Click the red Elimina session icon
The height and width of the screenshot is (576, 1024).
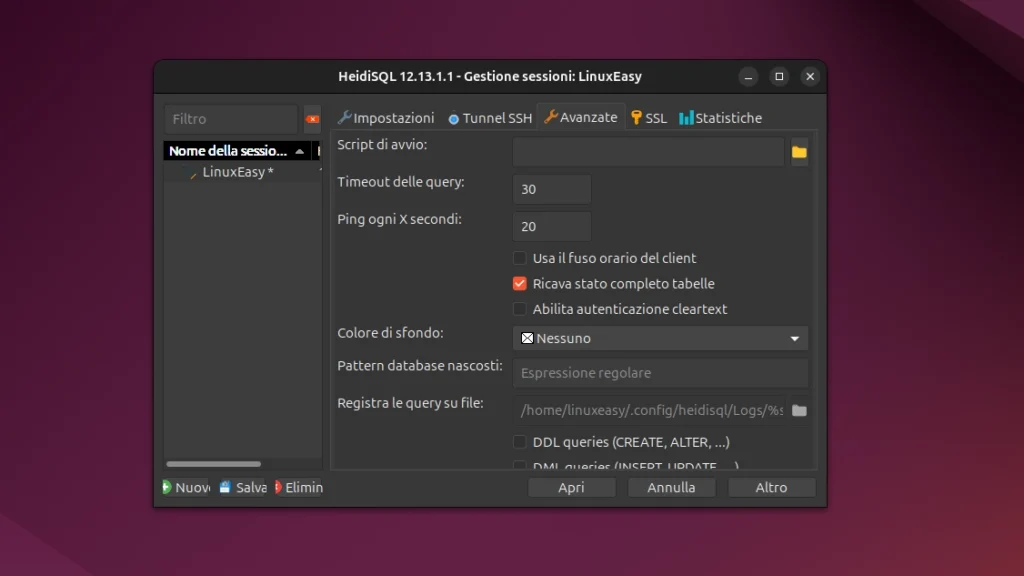coord(279,487)
